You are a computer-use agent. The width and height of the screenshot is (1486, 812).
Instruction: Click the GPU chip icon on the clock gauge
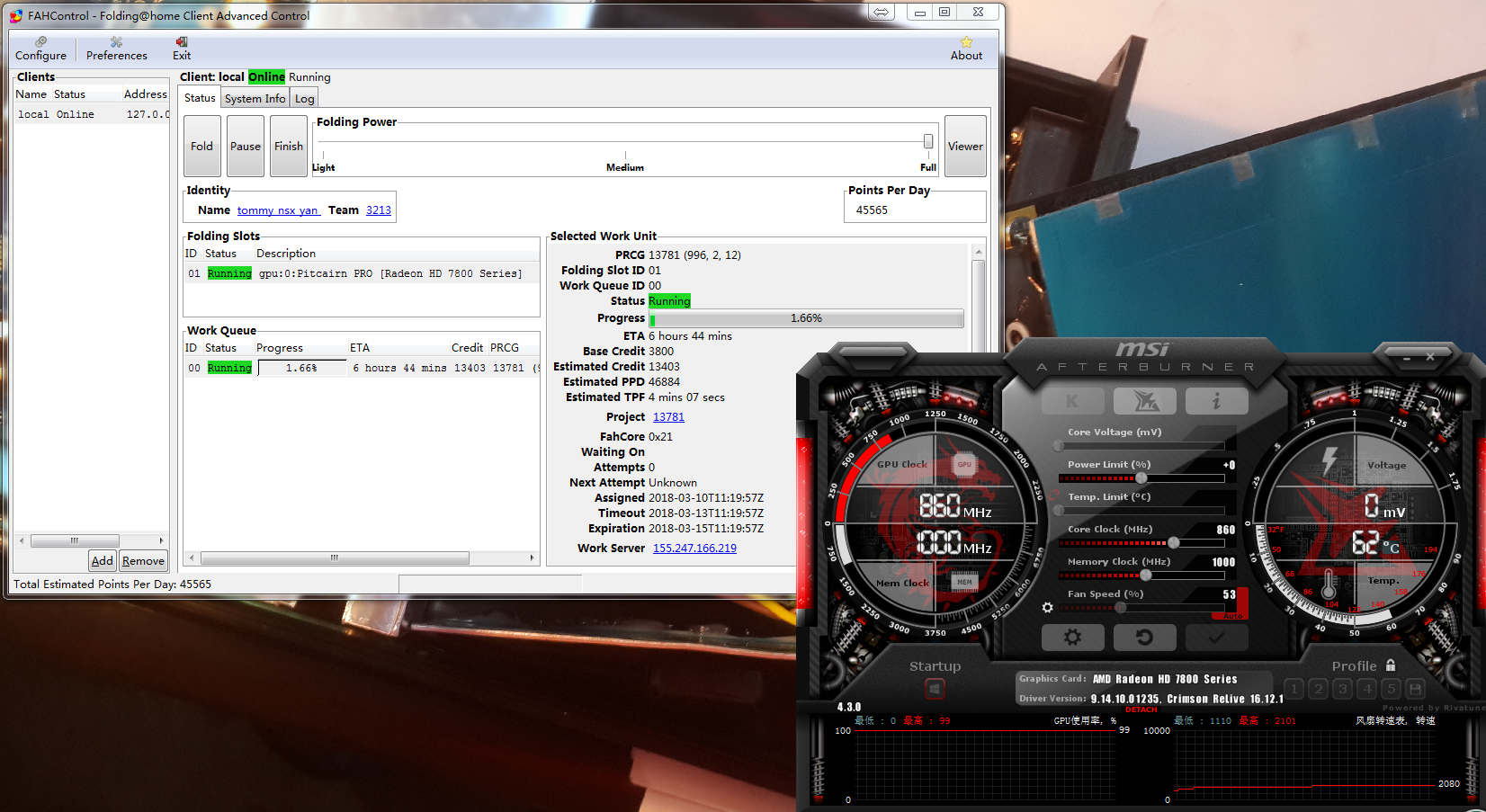click(x=964, y=465)
